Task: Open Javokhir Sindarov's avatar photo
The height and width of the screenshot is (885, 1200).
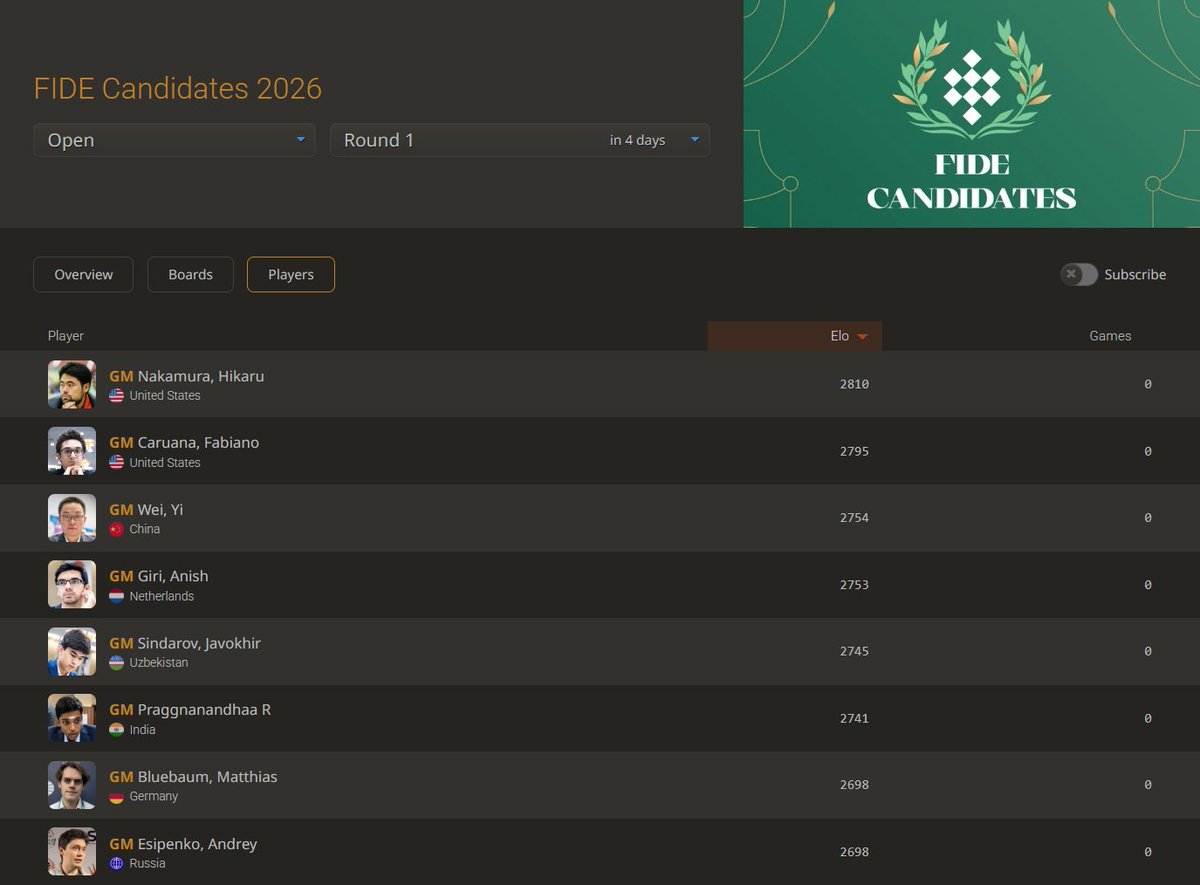Action: pyautogui.click(x=72, y=652)
